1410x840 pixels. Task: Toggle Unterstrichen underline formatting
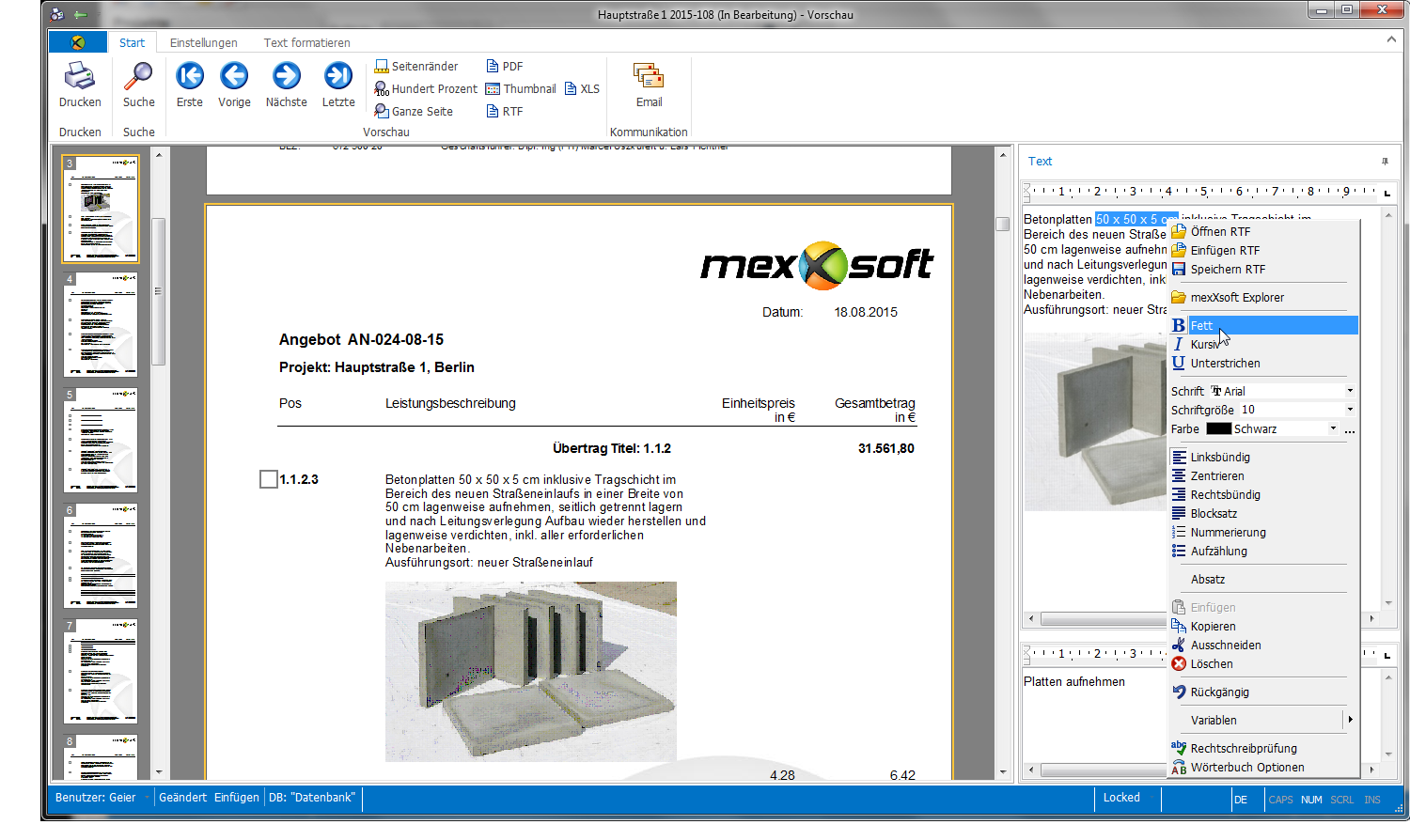(x=1263, y=364)
